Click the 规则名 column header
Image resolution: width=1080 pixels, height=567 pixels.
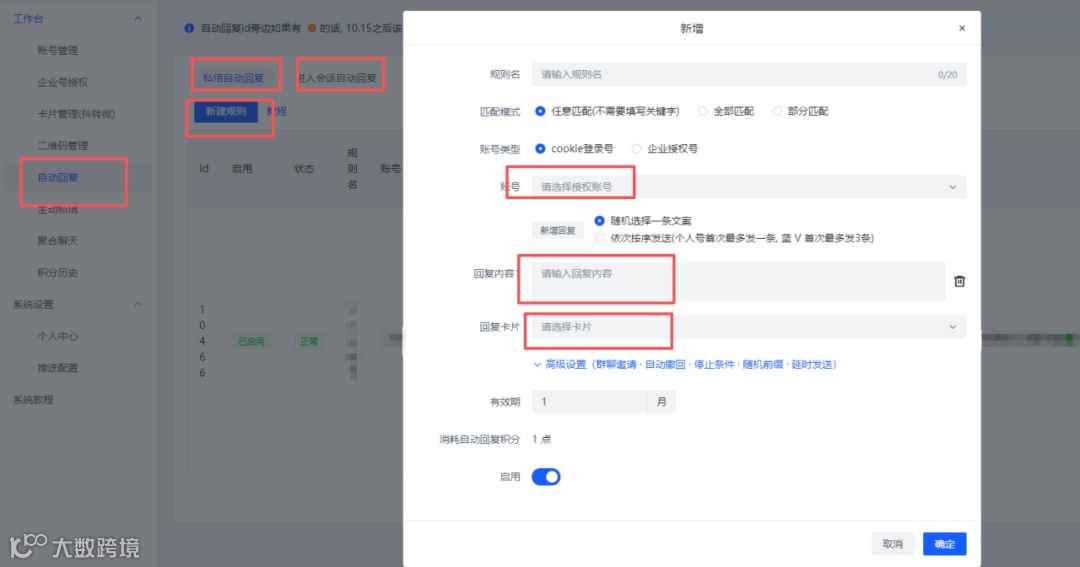(x=352, y=169)
